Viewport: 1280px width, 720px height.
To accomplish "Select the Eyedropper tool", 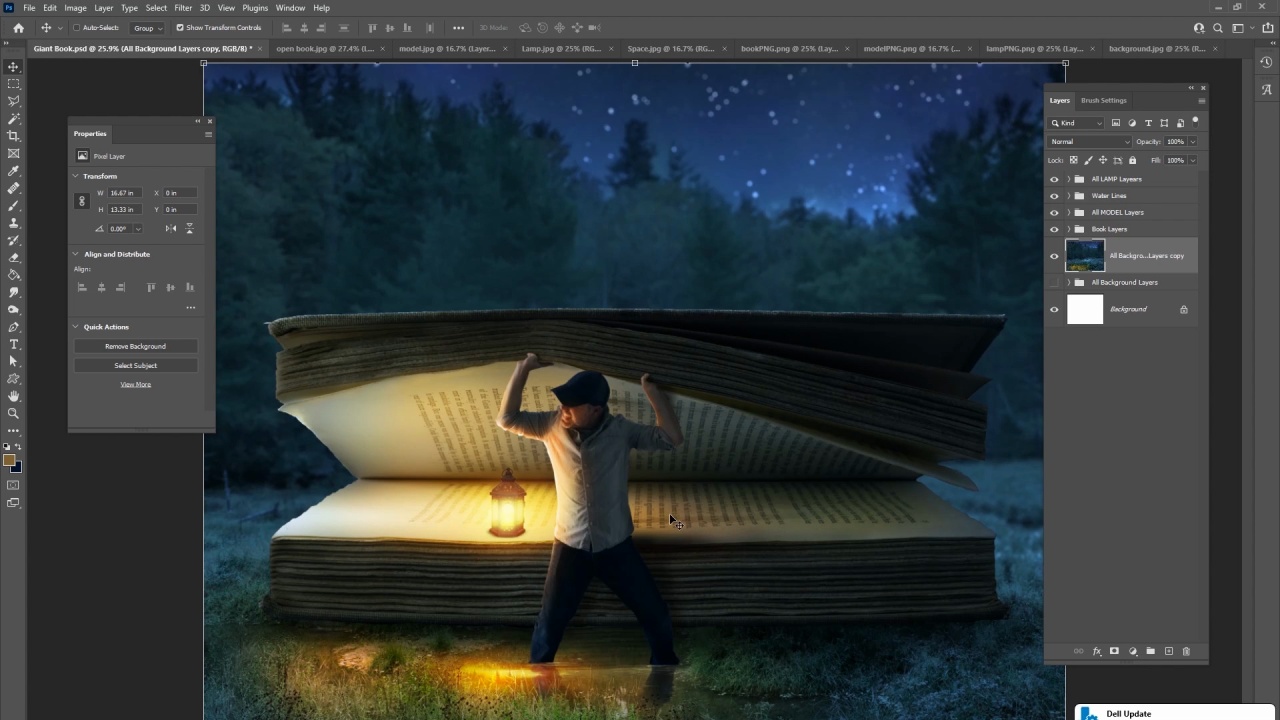I will [13, 171].
